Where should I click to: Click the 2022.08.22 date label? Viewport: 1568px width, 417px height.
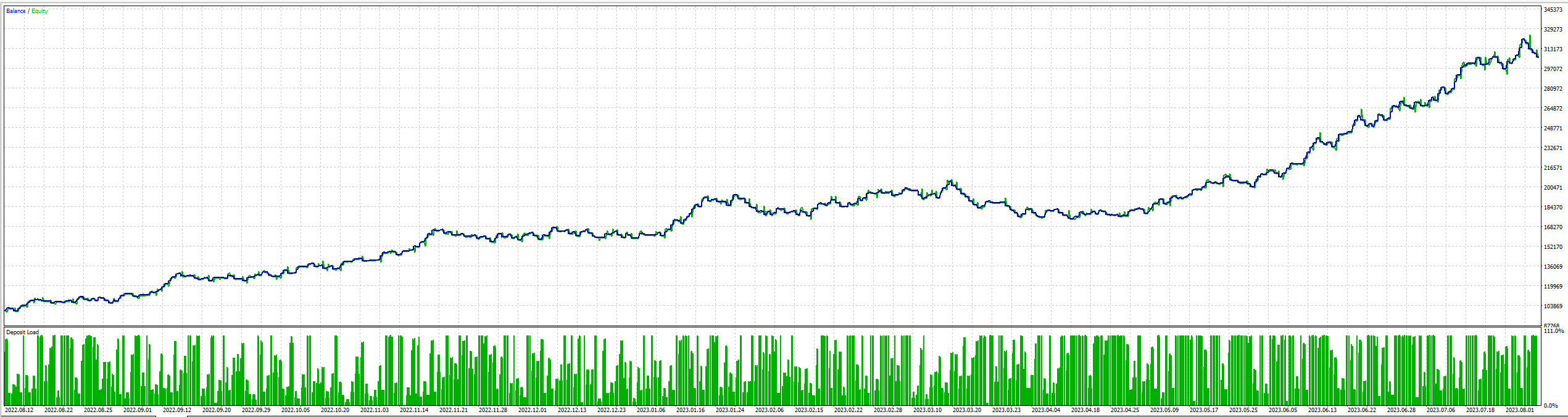point(59,410)
